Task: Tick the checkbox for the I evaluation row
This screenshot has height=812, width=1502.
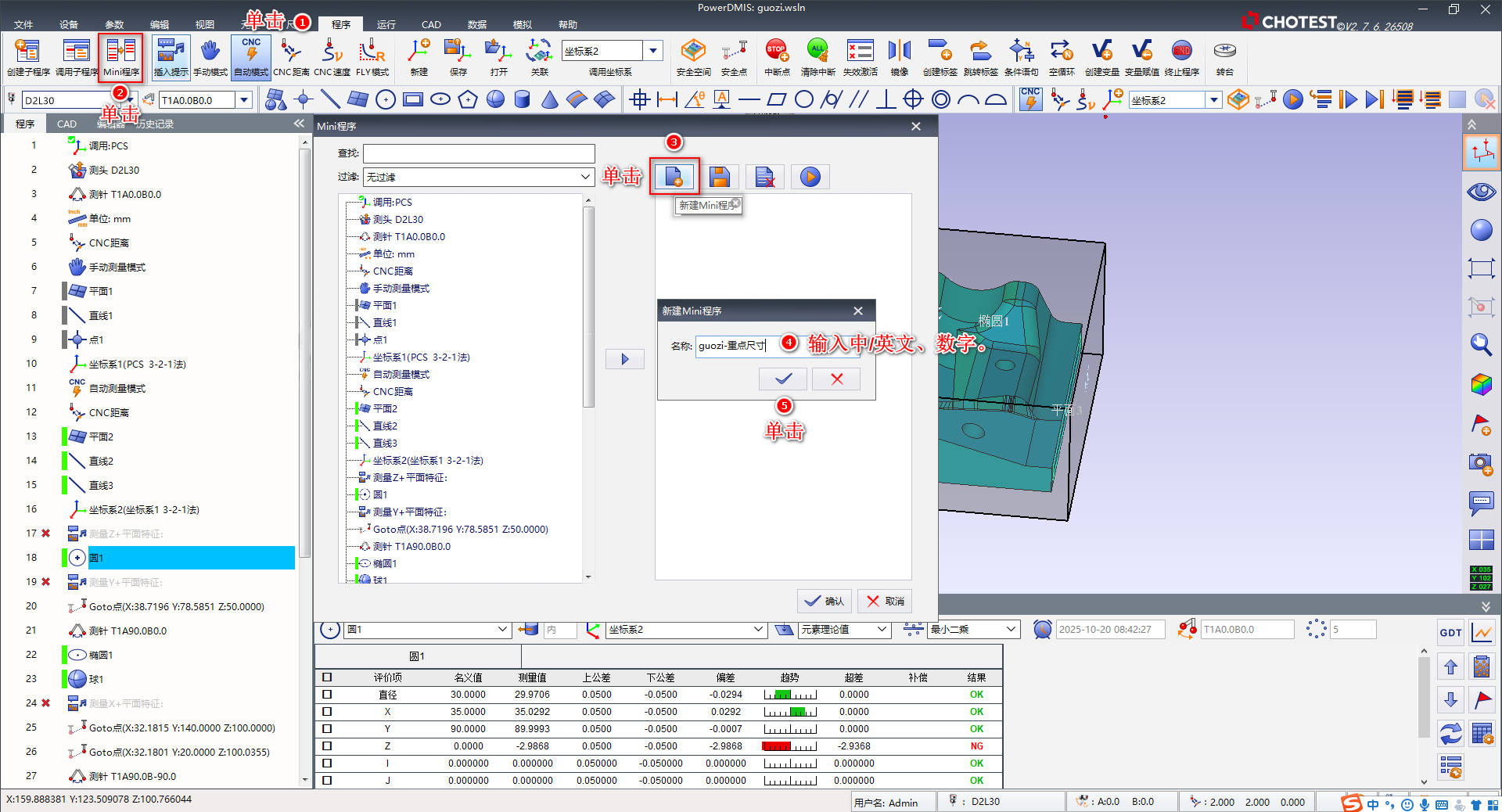Action: [x=327, y=763]
